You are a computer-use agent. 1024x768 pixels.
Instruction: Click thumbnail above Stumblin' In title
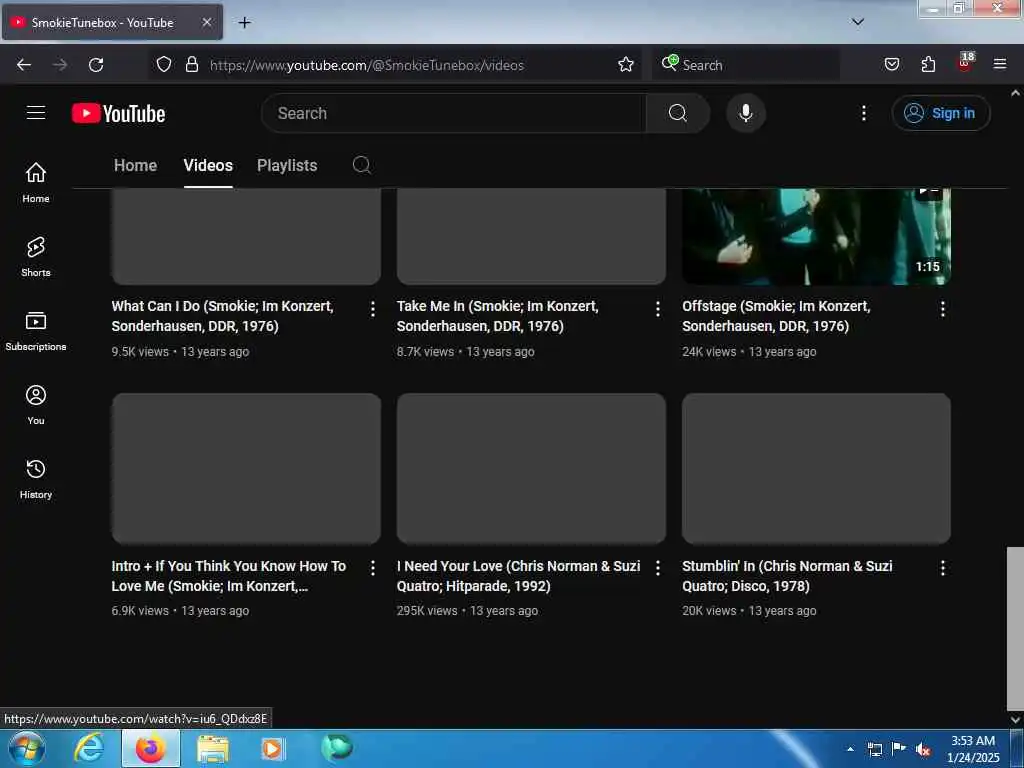(x=816, y=468)
